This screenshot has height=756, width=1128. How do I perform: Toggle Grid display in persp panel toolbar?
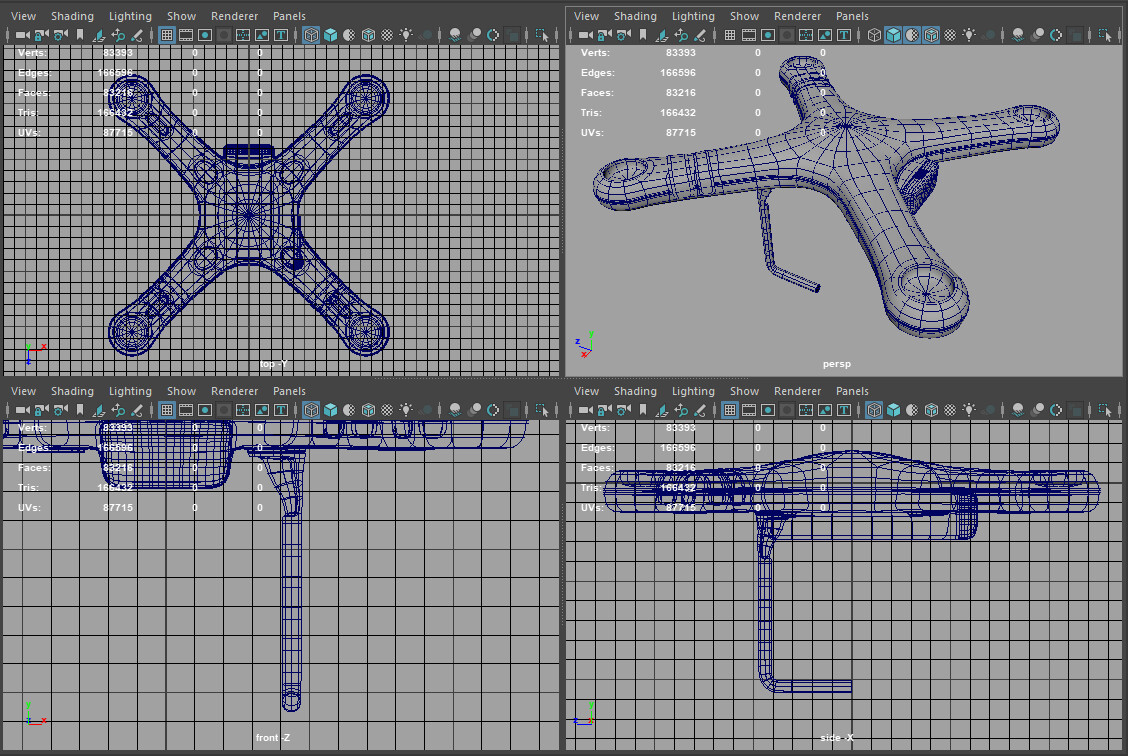(730, 35)
